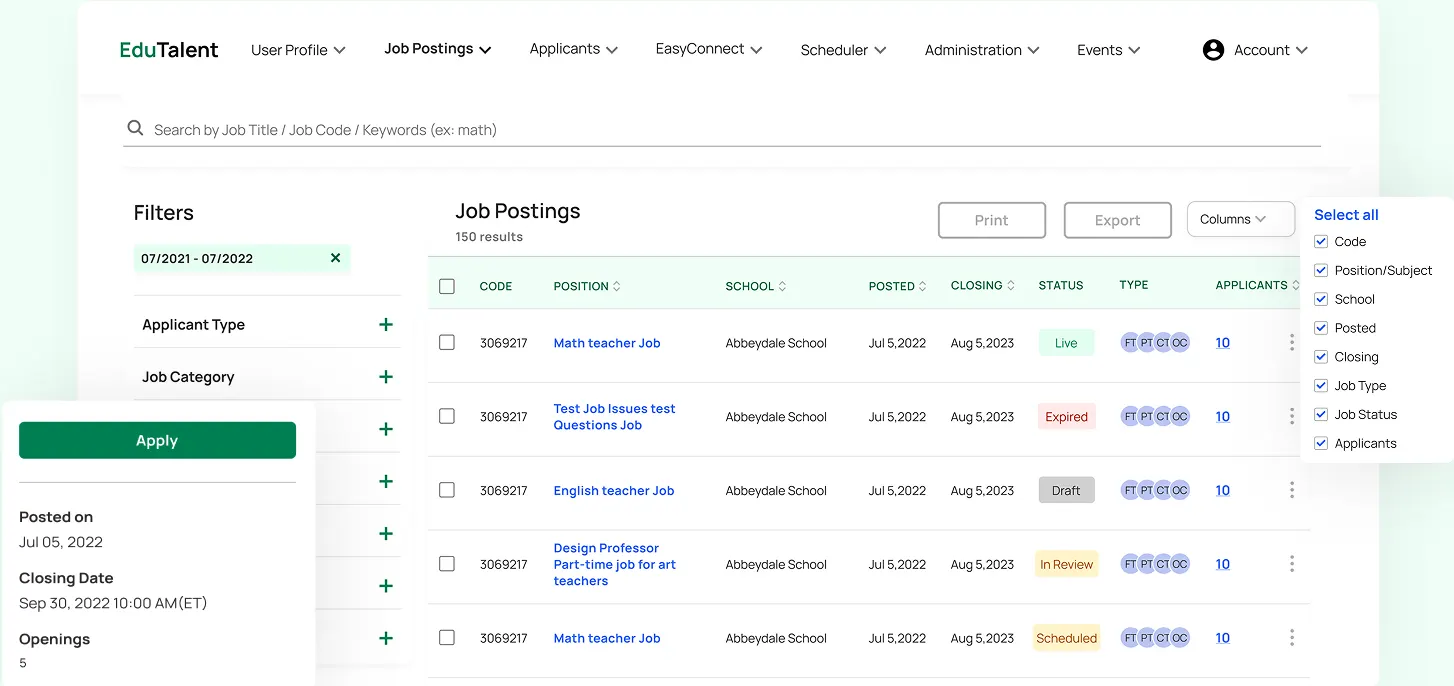Uncheck the Code column option
The width and height of the screenshot is (1454, 686).
point(1322,241)
